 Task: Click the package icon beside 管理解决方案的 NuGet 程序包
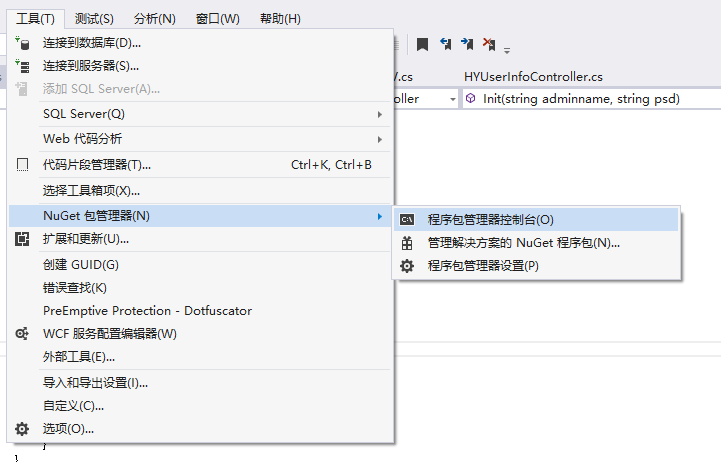tap(407, 243)
